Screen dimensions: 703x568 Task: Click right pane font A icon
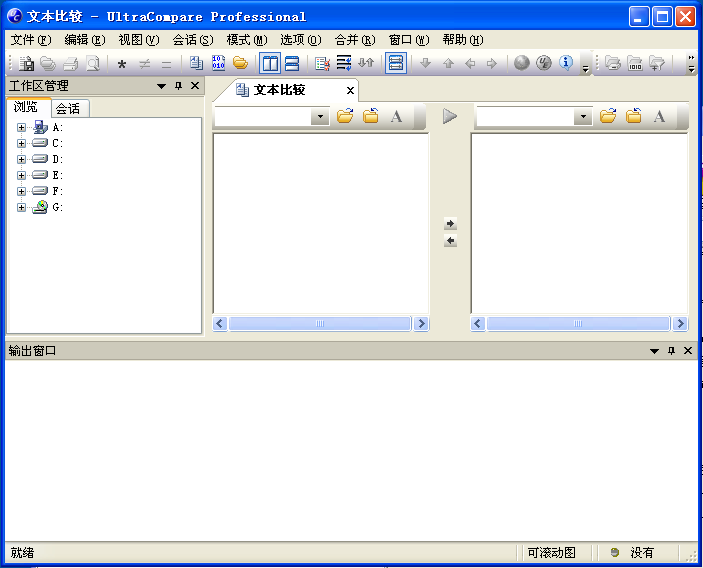(x=659, y=117)
